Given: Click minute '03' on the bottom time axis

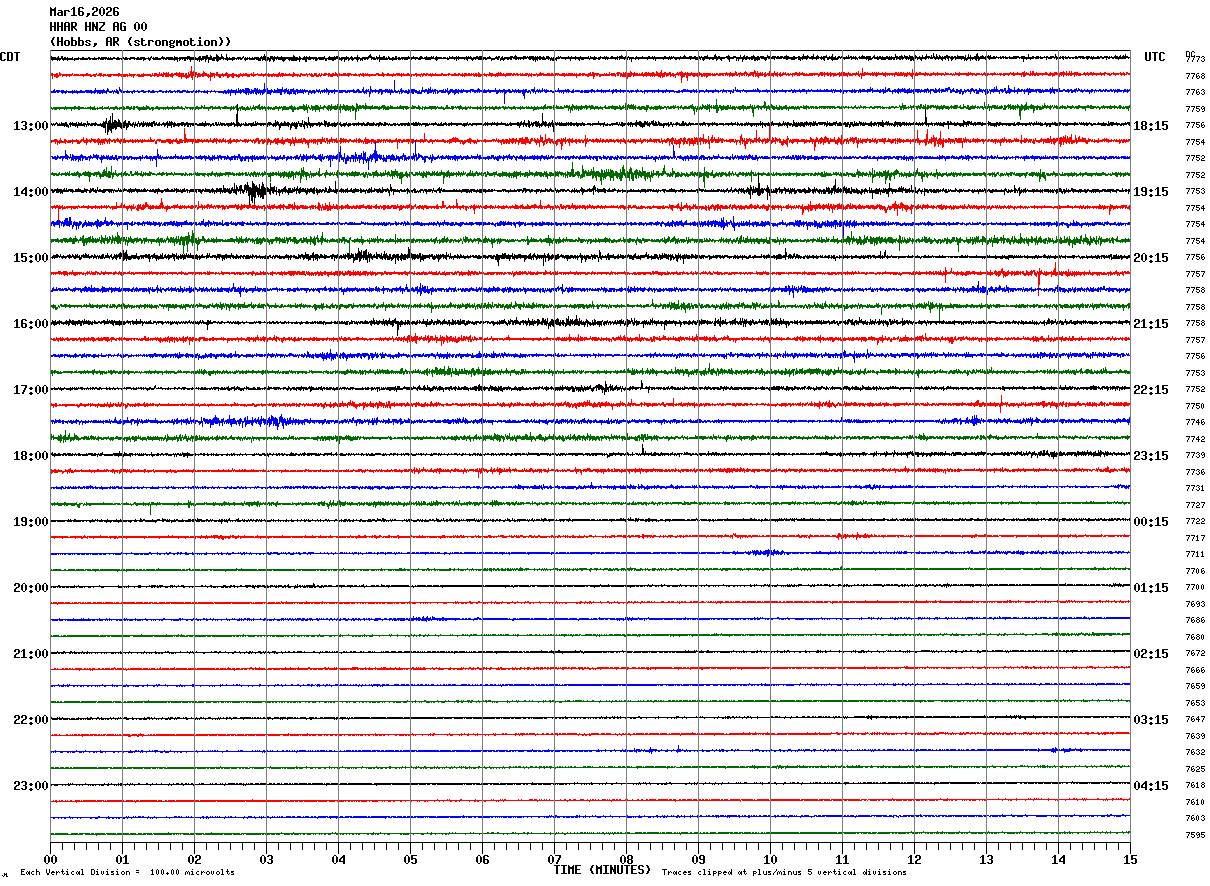Looking at the screenshot, I should [266, 860].
